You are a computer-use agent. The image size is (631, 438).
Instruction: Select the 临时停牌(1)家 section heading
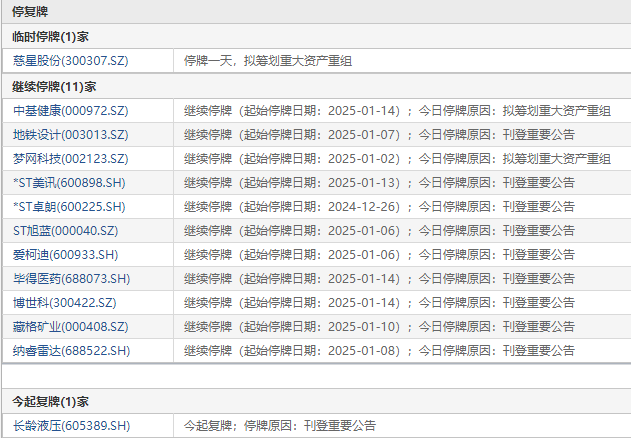point(50,37)
